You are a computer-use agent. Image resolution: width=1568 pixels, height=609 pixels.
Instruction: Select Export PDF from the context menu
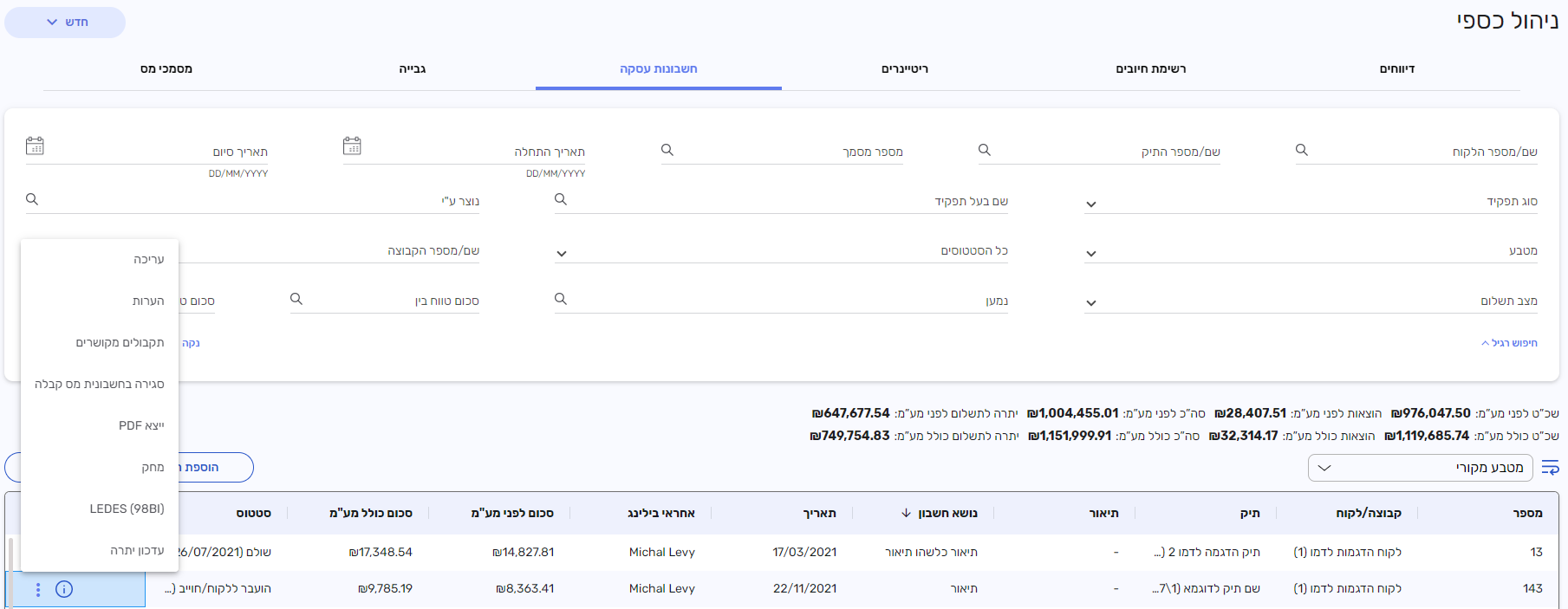click(141, 425)
